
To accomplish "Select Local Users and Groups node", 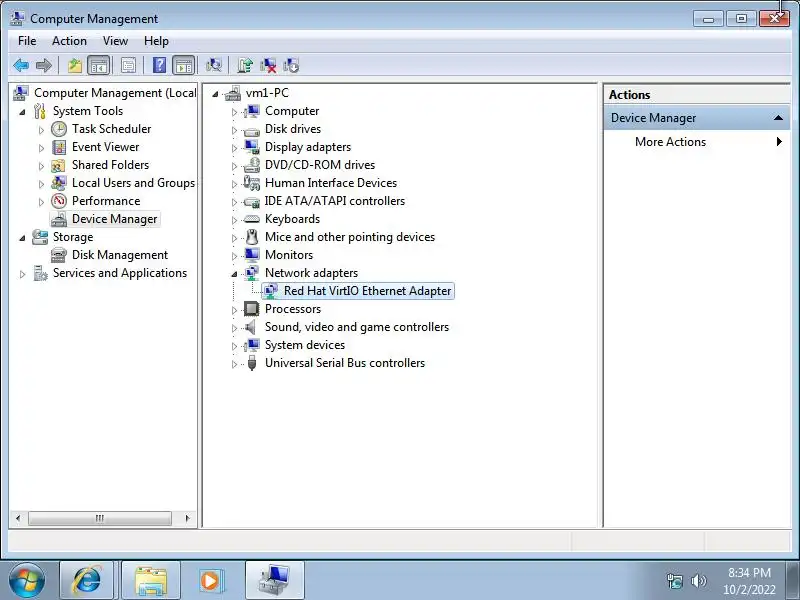I will 133,183.
